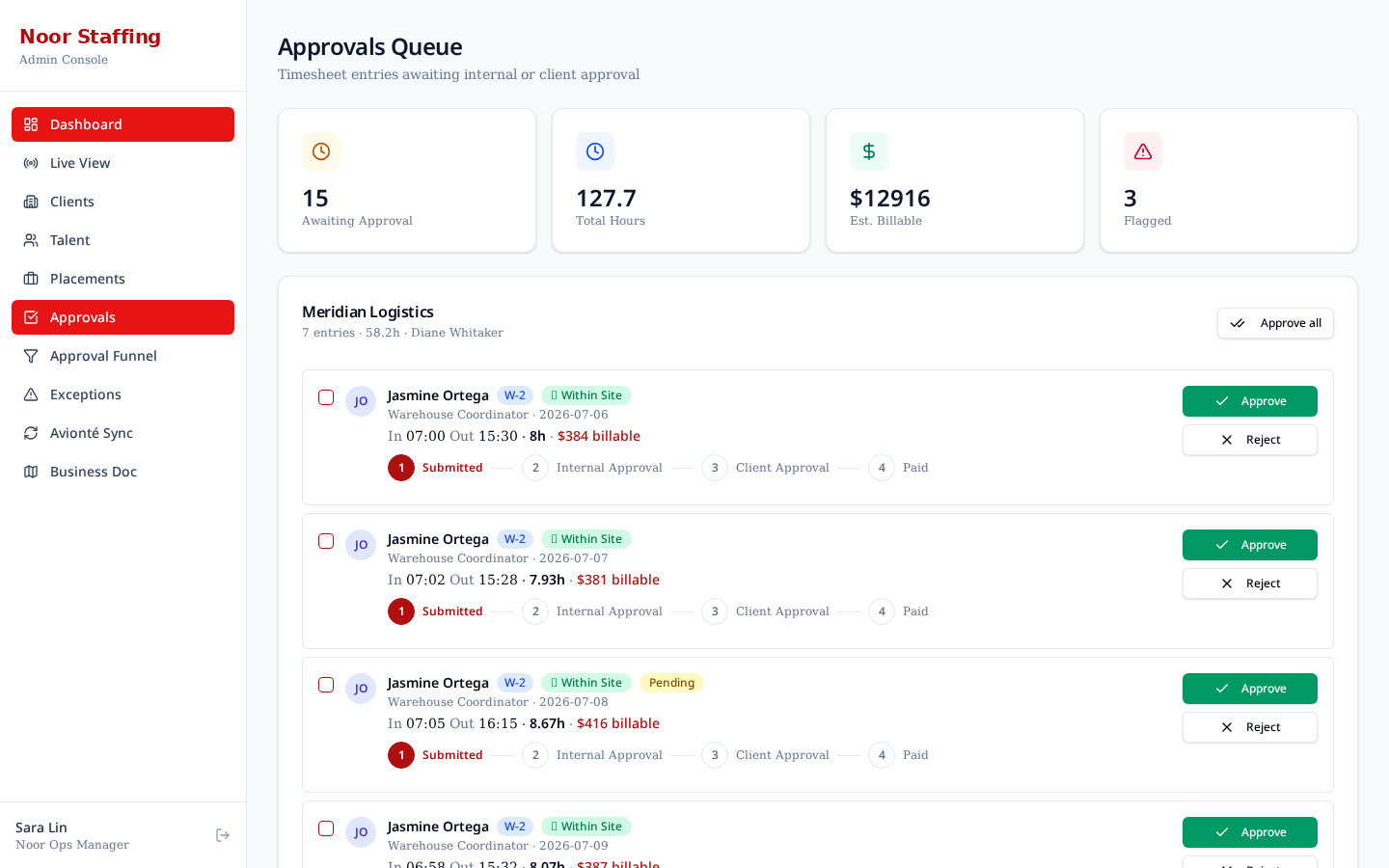1389x868 pixels.
Task: Reject the 2026-07-08 Pending entry
Action: (1250, 727)
